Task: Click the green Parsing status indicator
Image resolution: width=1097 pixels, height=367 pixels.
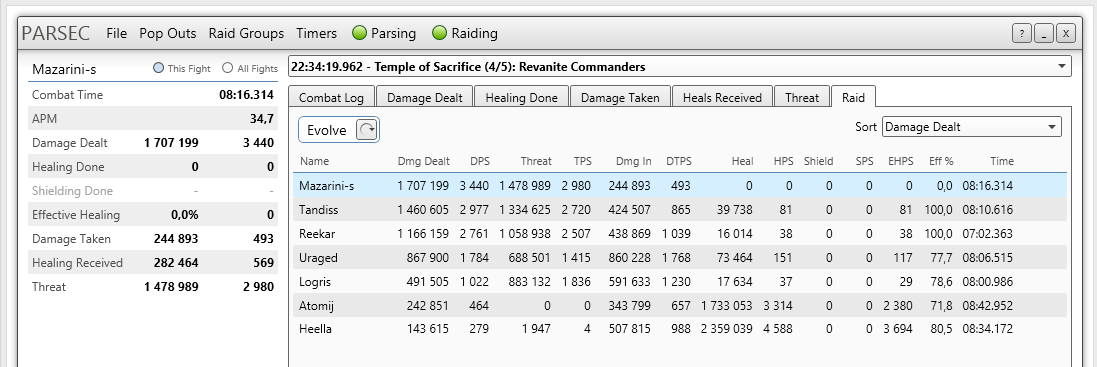Action: [x=360, y=33]
